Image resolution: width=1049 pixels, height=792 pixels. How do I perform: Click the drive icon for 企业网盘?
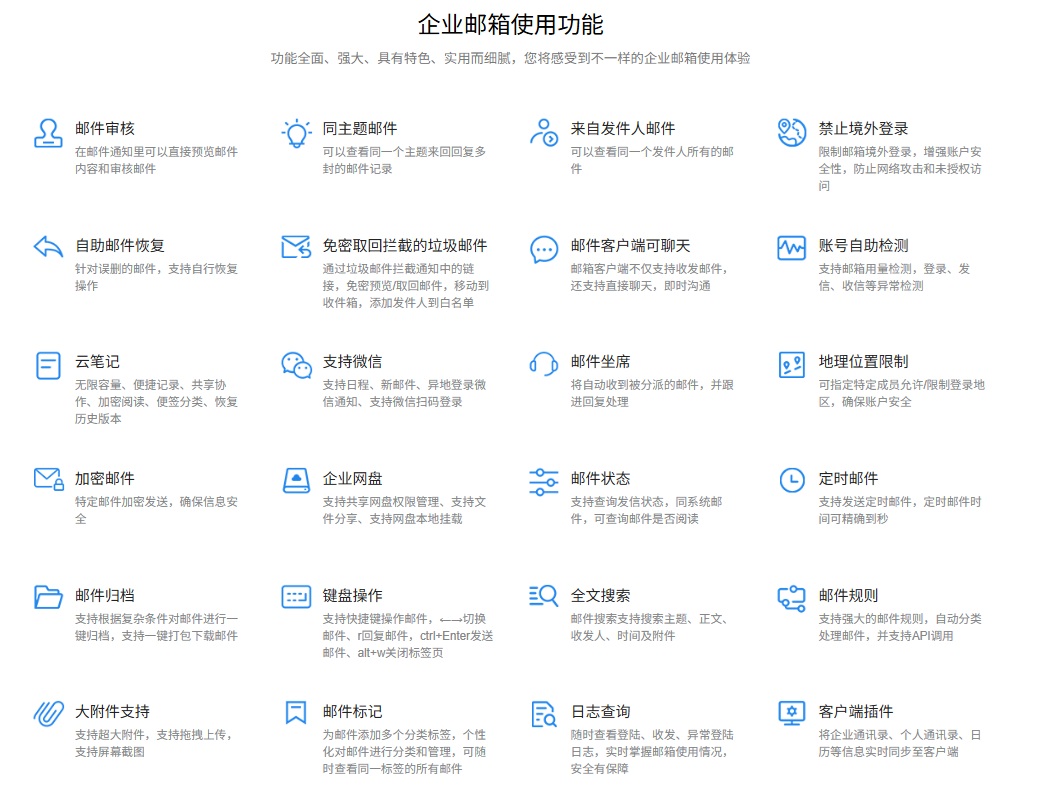click(296, 480)
